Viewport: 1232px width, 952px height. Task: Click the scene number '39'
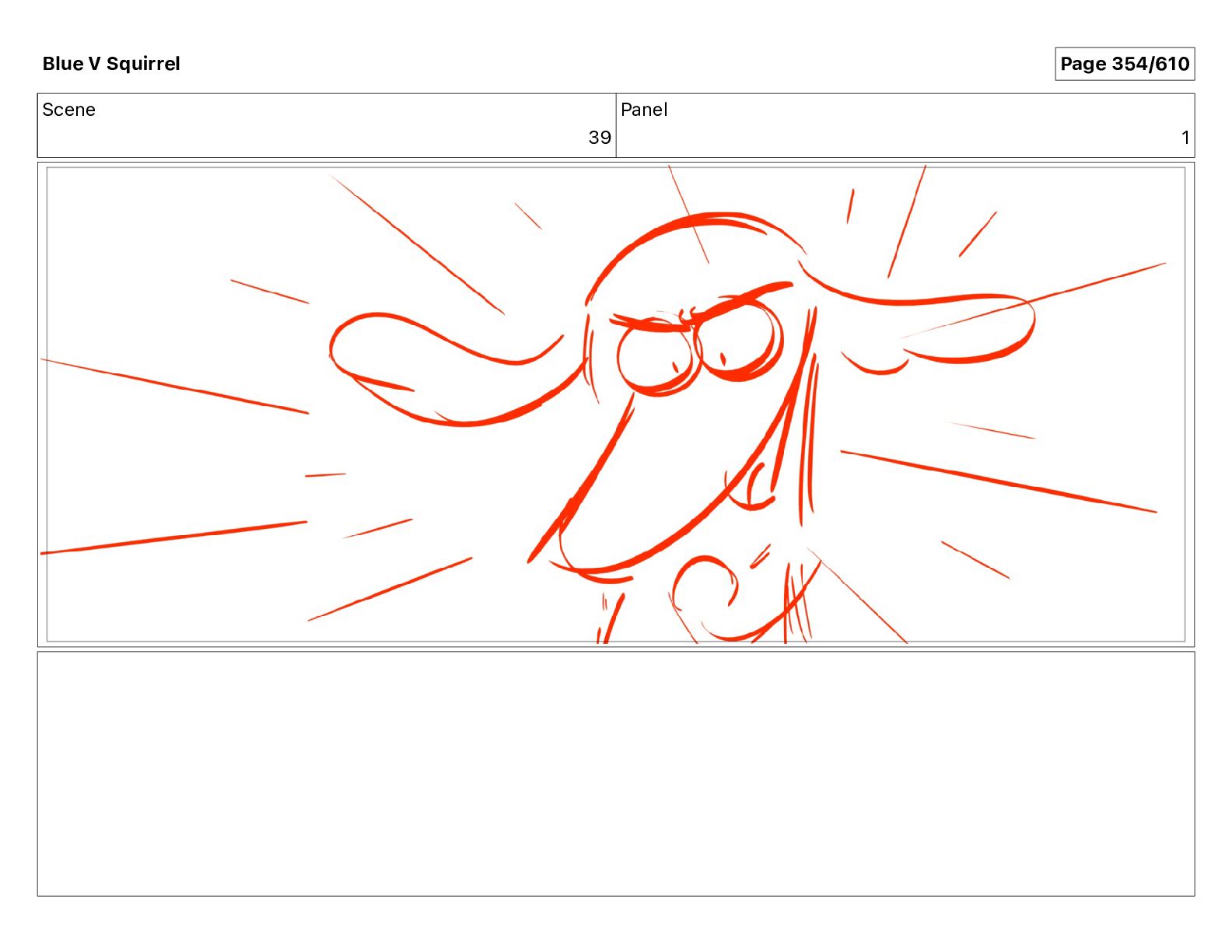tap(600, 138)
